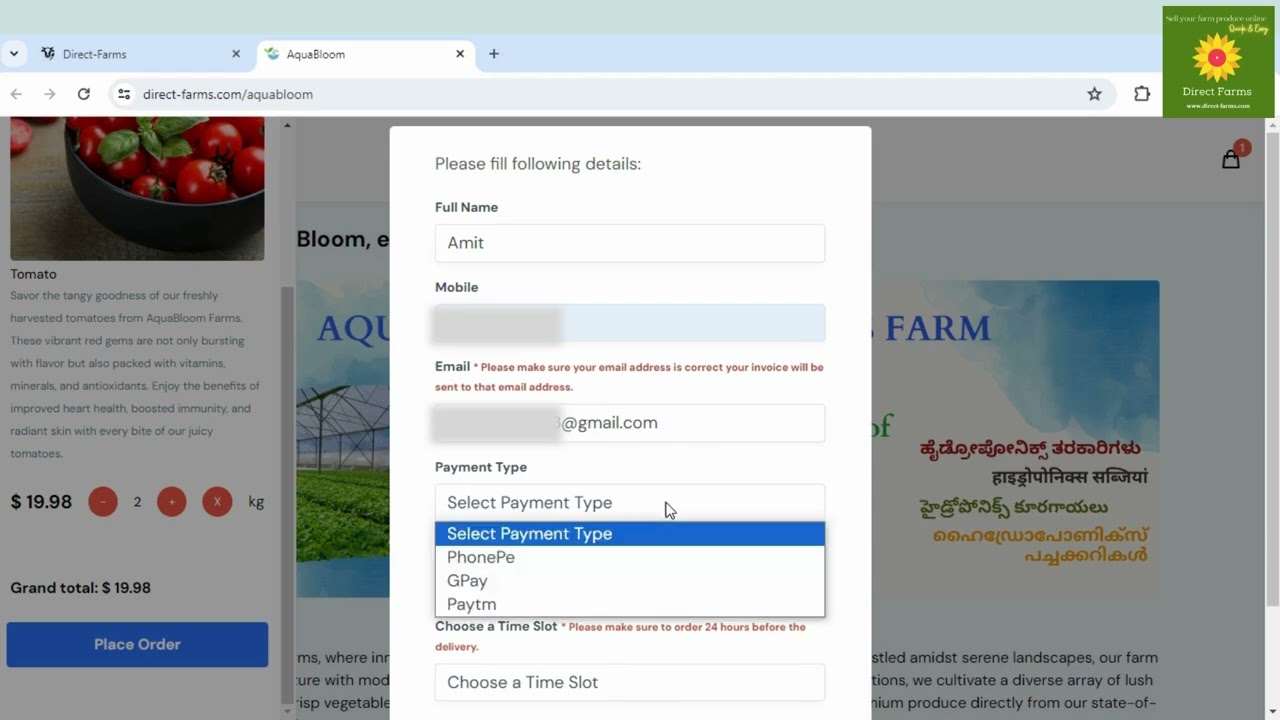Close the Direct-Farms tab

236,54
